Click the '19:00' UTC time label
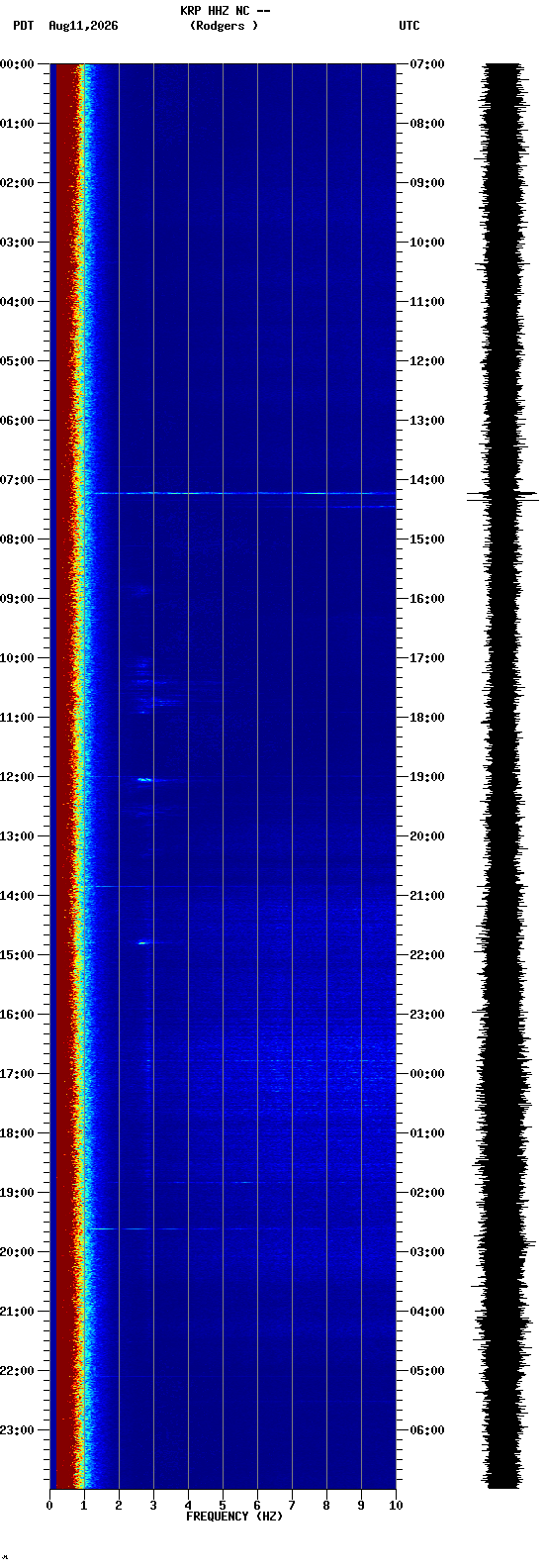This screenshot has height=1568, width=546. (427, 777)
